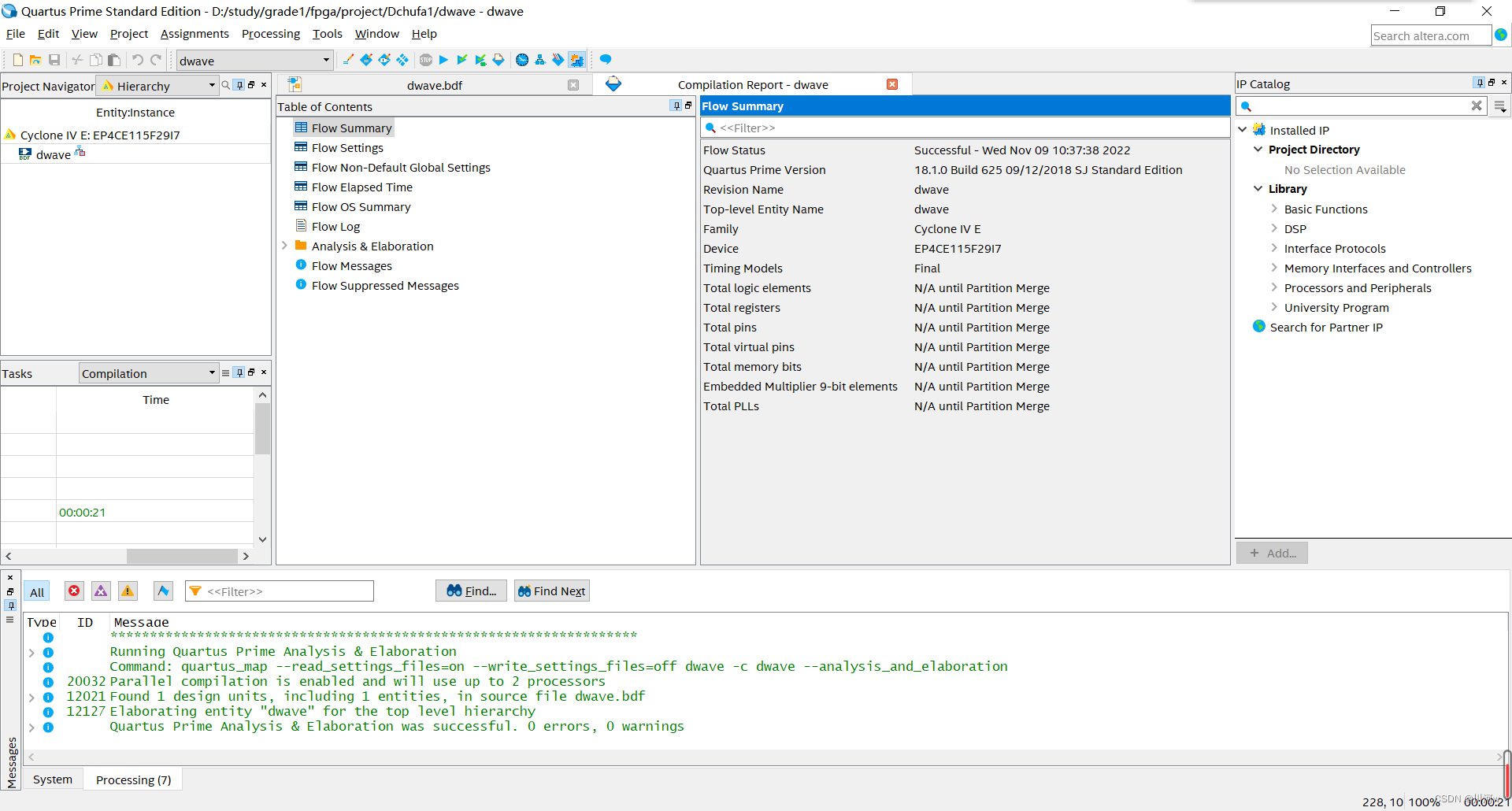
Task: Click the IP Catalog options menu icon
Action: (1500, 106)
